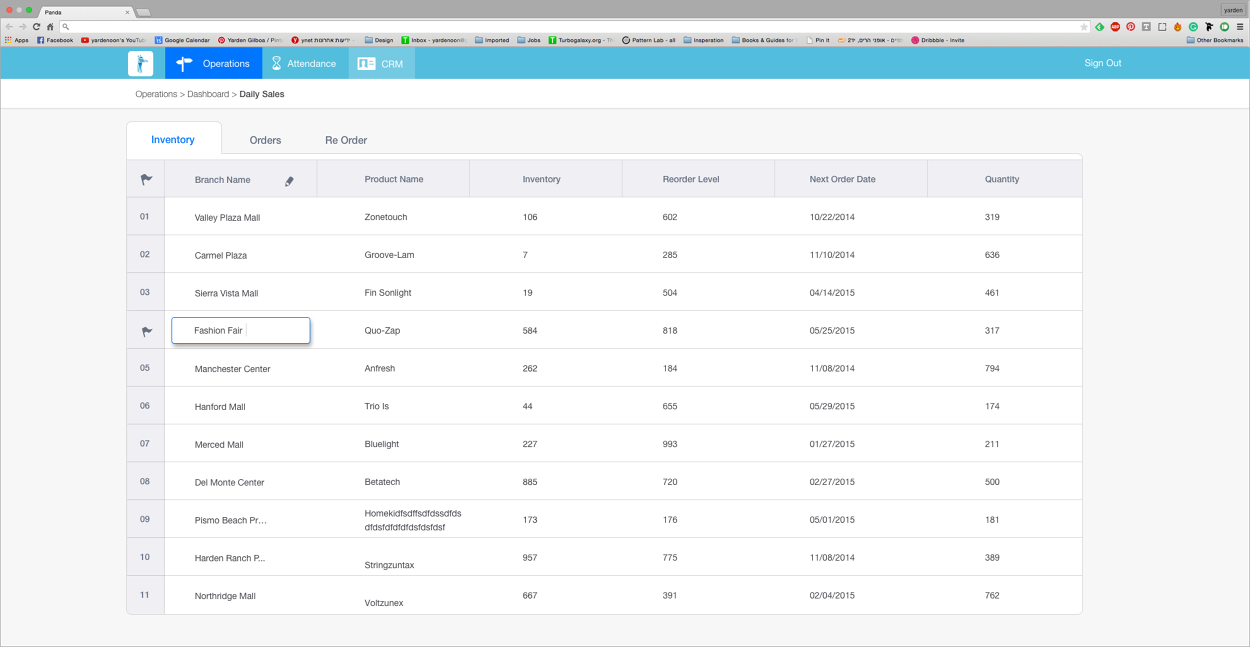
Task: Click the browser reload icon
Action: [x=36, y=27]
